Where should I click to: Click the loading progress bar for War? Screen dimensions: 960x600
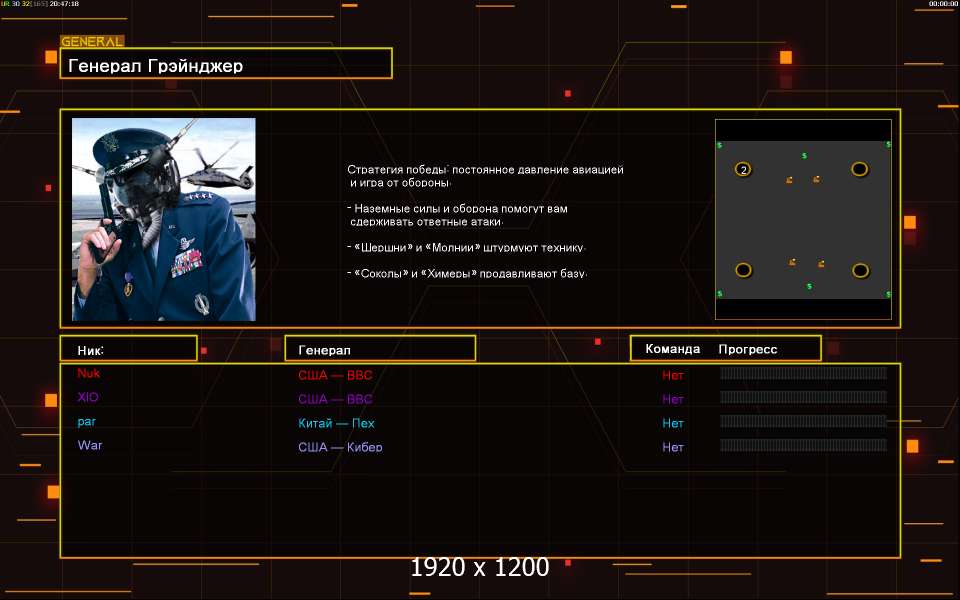[x=803, y=445]
